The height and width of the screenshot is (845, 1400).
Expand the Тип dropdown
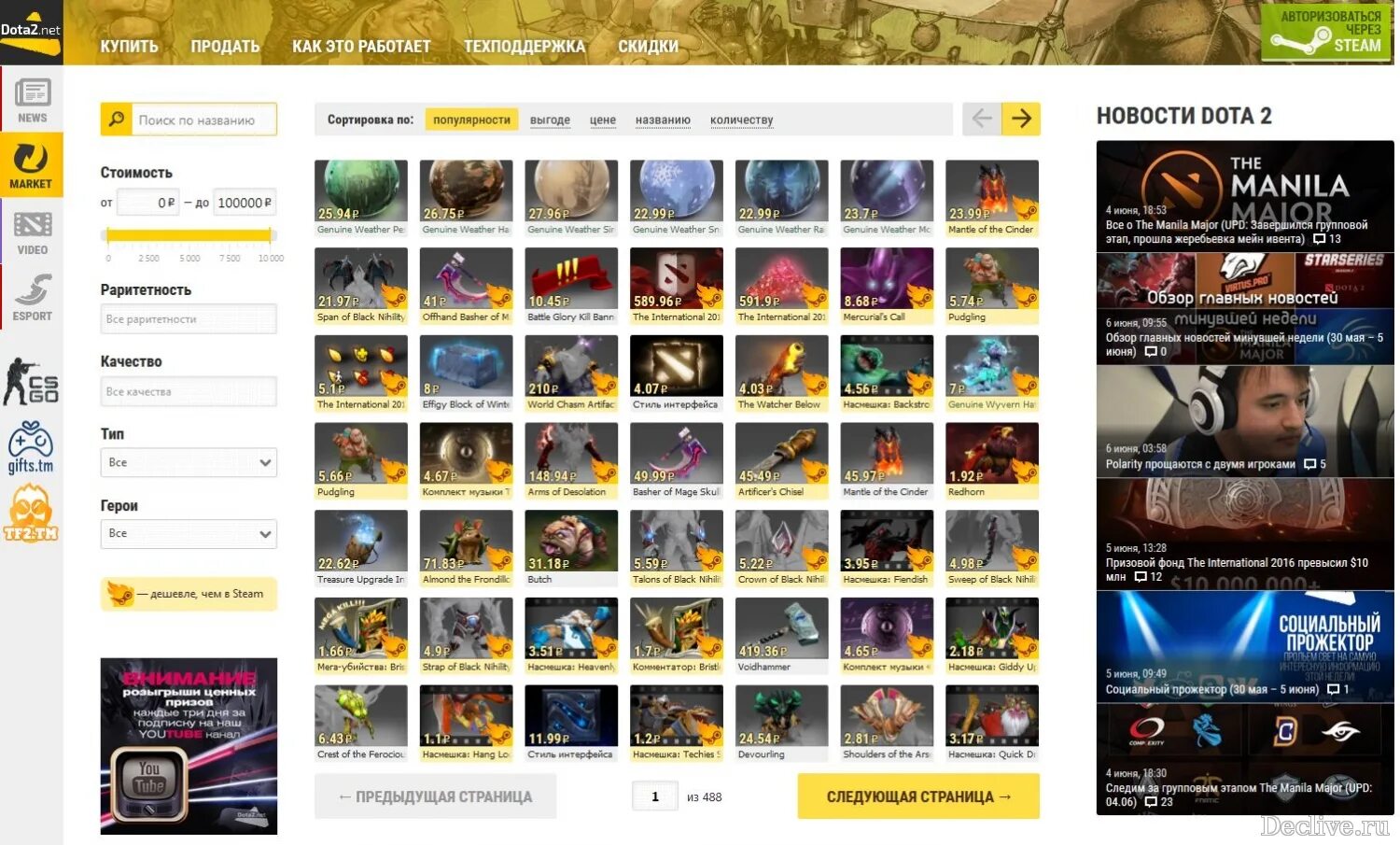(189, 462)
